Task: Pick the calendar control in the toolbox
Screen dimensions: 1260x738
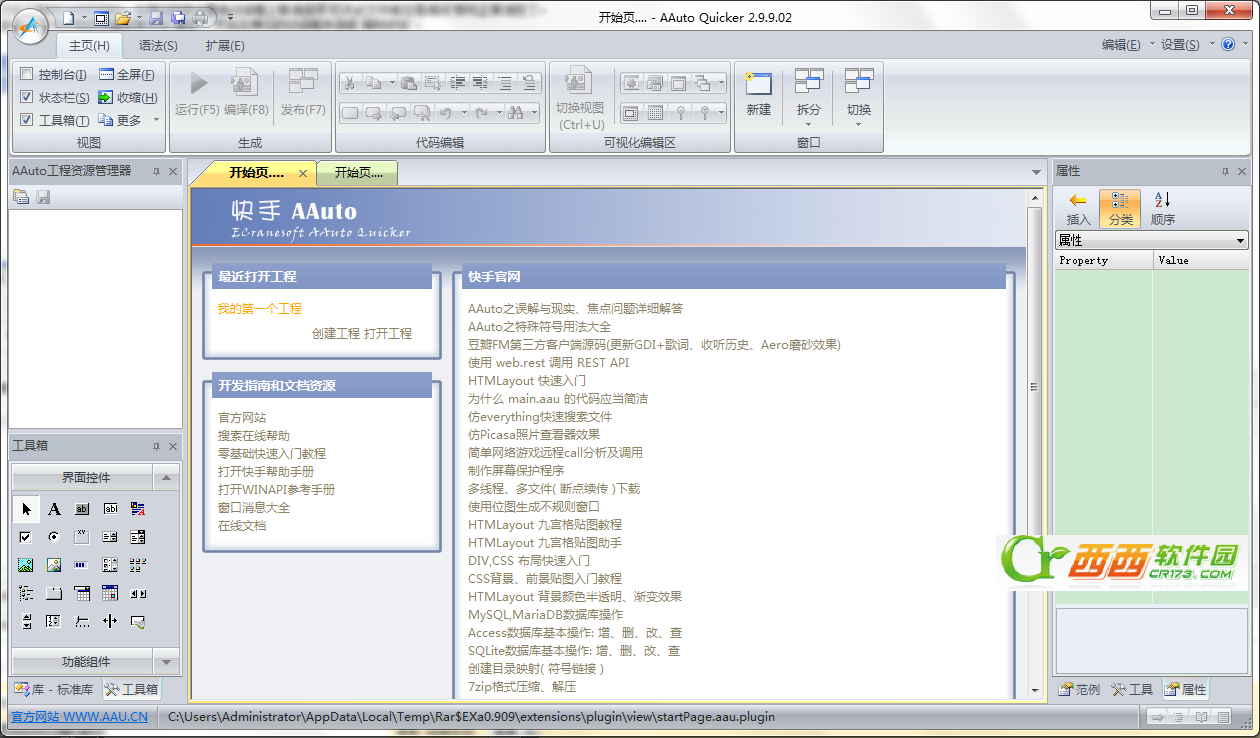Action: click(110, 593)
